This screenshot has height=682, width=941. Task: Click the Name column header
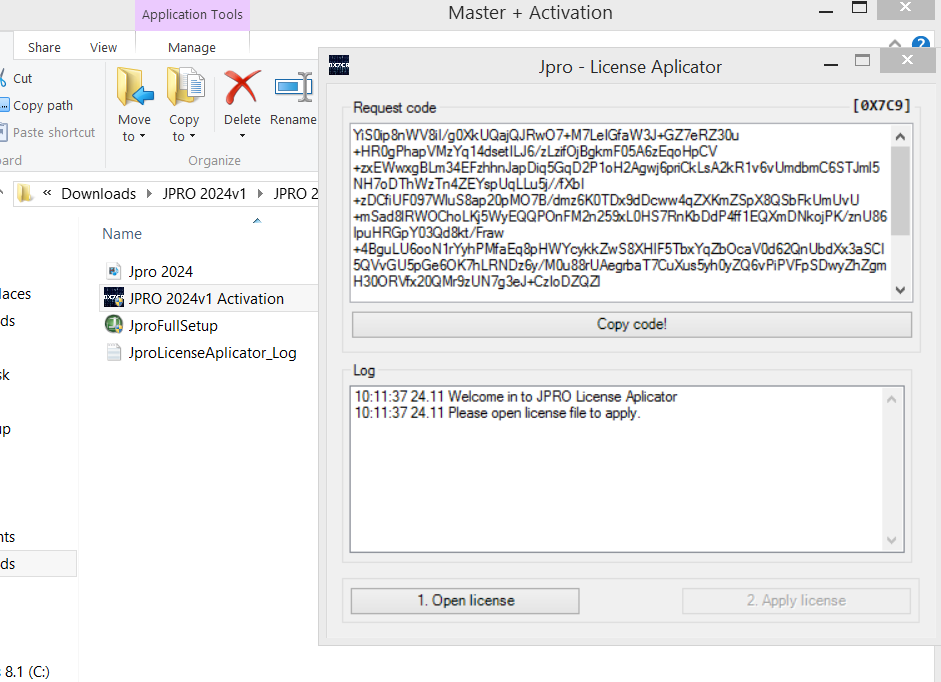[122, 234]
